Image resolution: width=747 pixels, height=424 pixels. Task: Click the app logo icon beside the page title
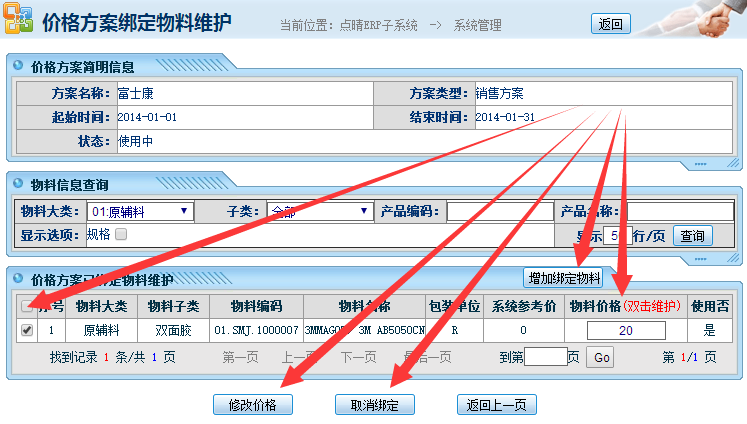click(18, 21)
